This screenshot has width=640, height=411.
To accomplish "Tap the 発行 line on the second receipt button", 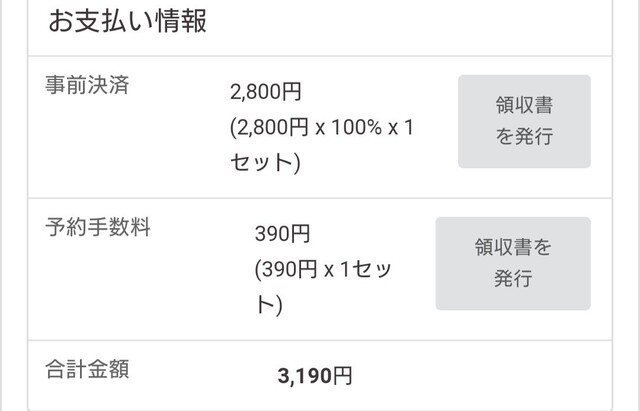I will pyautogui.click(x=512, y=279).
